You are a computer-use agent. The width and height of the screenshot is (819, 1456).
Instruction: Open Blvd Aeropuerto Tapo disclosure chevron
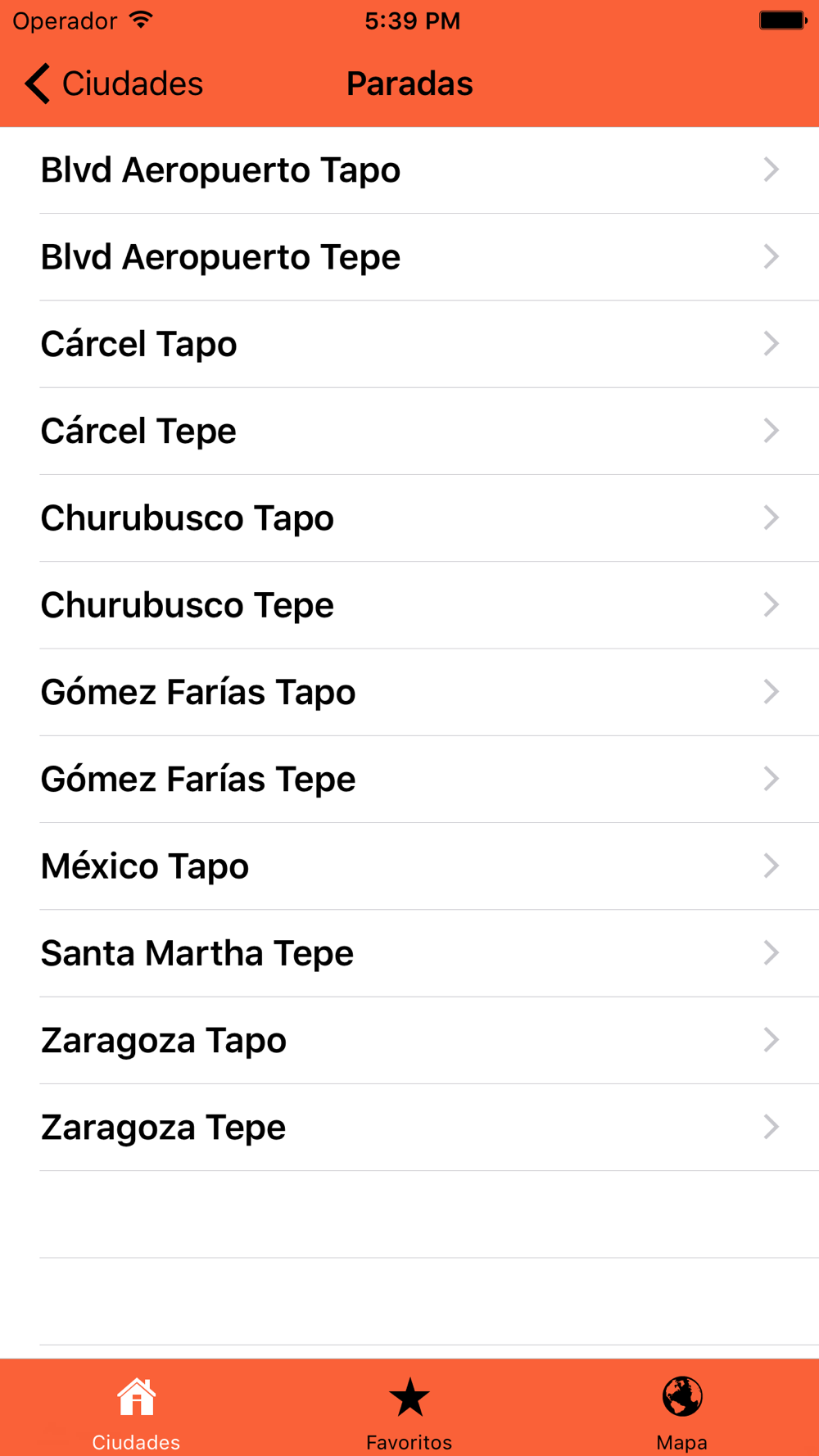pos(771,170)
